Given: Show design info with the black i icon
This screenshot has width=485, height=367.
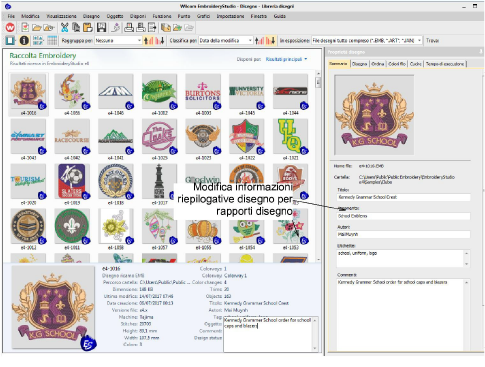Looking at the screenshot, I should point(24,40).
